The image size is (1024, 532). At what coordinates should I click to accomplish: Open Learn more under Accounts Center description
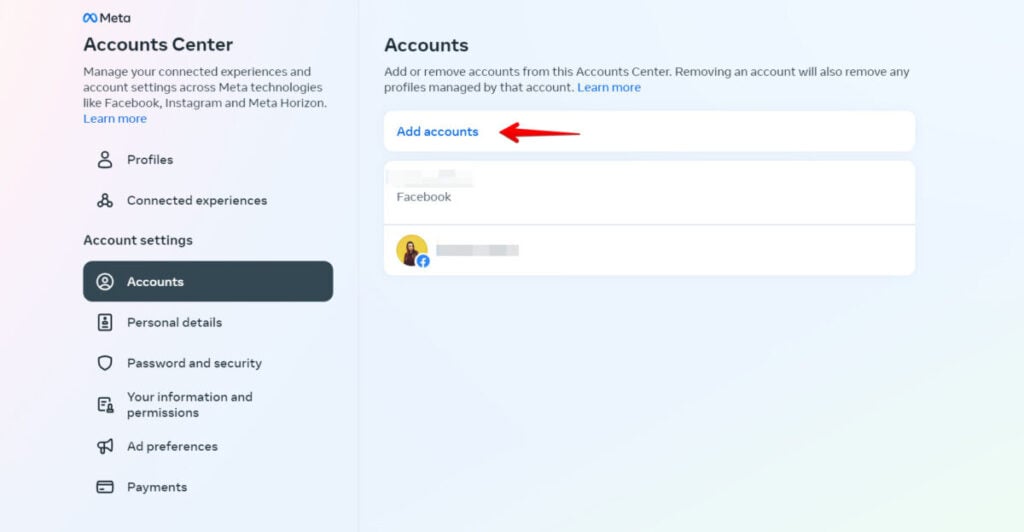click(x=115, y=119)
